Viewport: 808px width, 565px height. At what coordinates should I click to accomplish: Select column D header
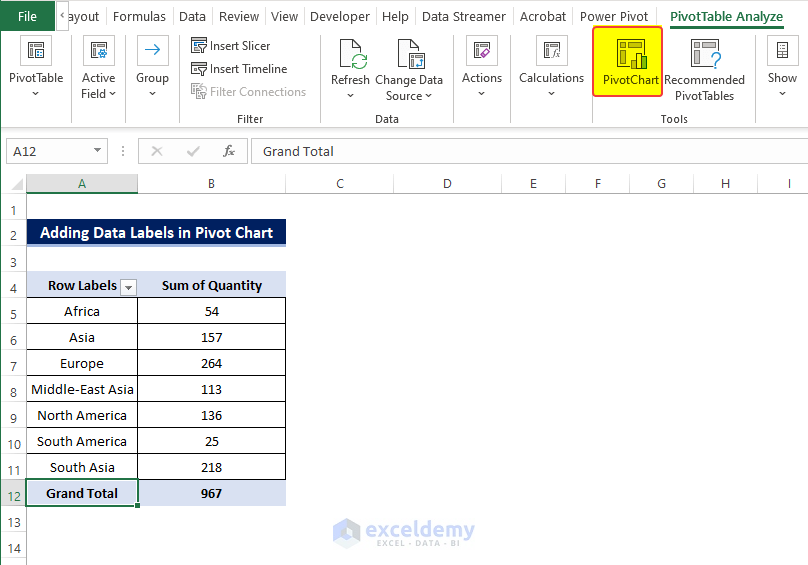447,184
